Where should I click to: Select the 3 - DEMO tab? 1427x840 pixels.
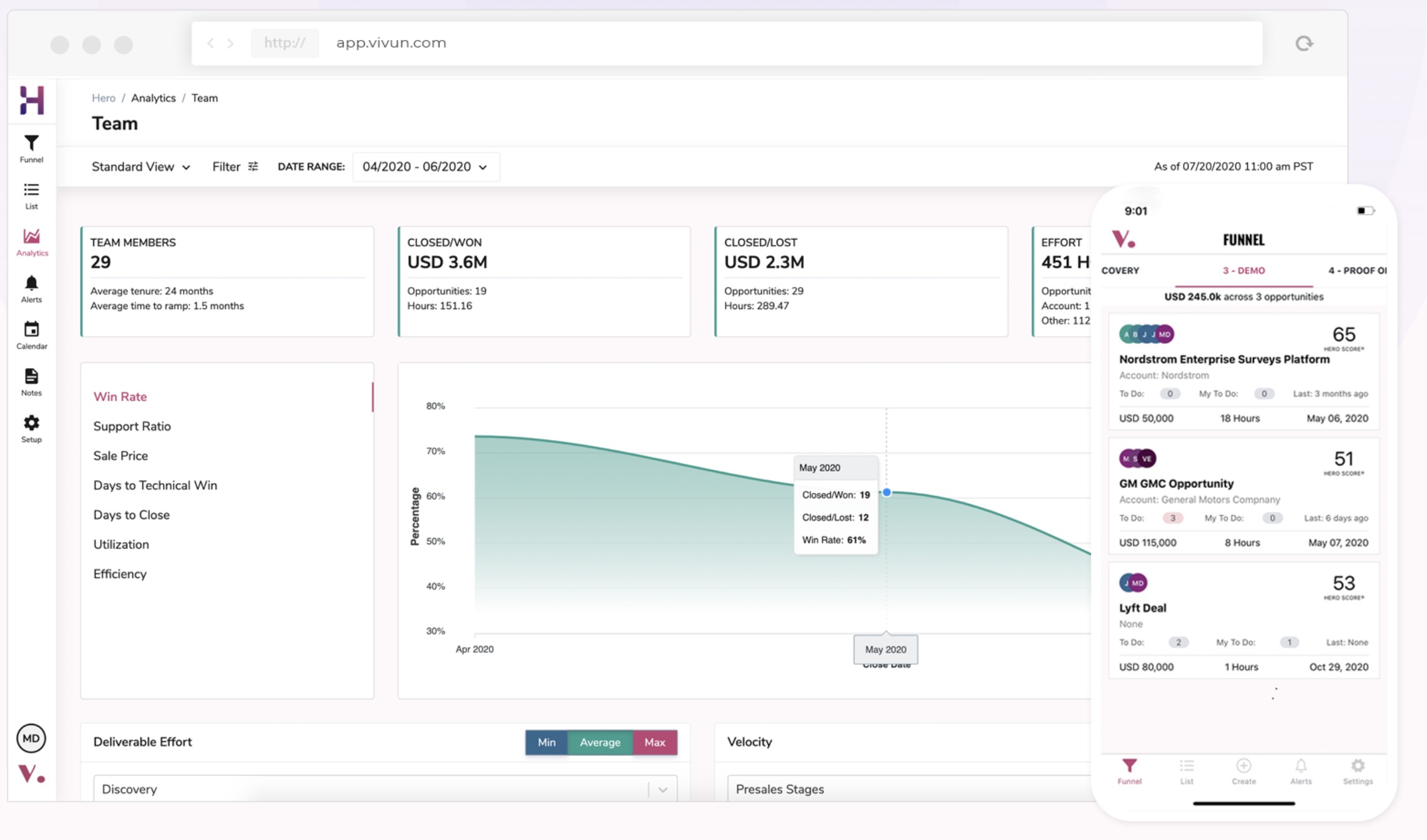coord(1243,270)
